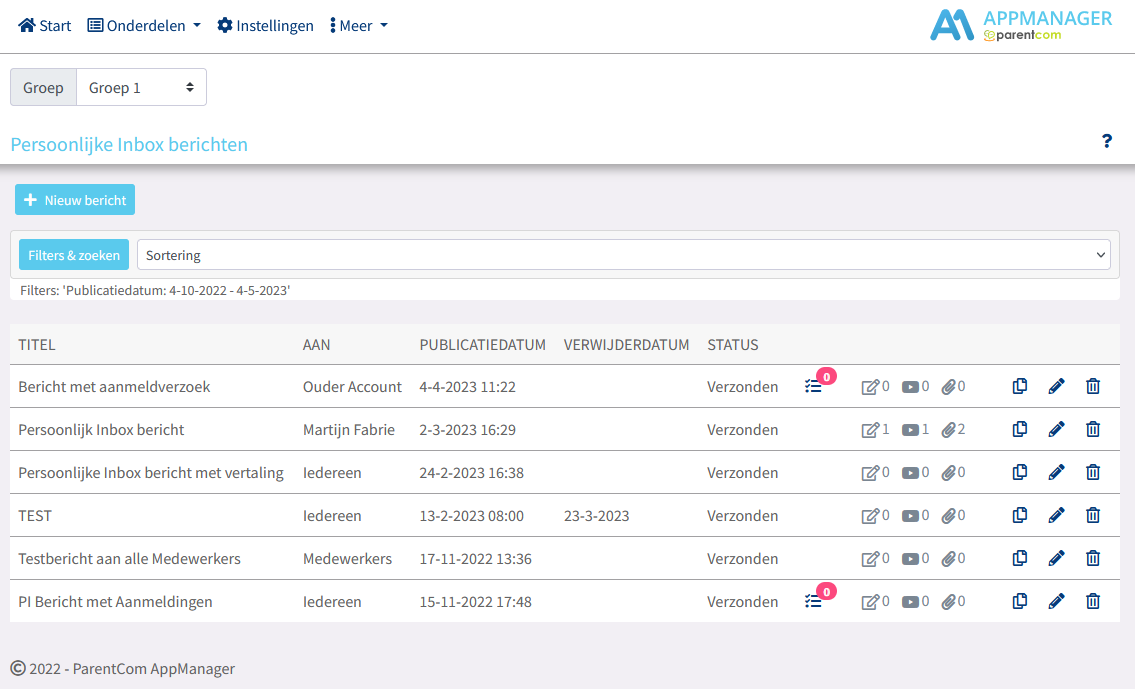The width and height of the screenshot is (1135, 689).
Task: Click video icon in 'Persoonlijk Inbox bericht' row
Action: [910, 430]
